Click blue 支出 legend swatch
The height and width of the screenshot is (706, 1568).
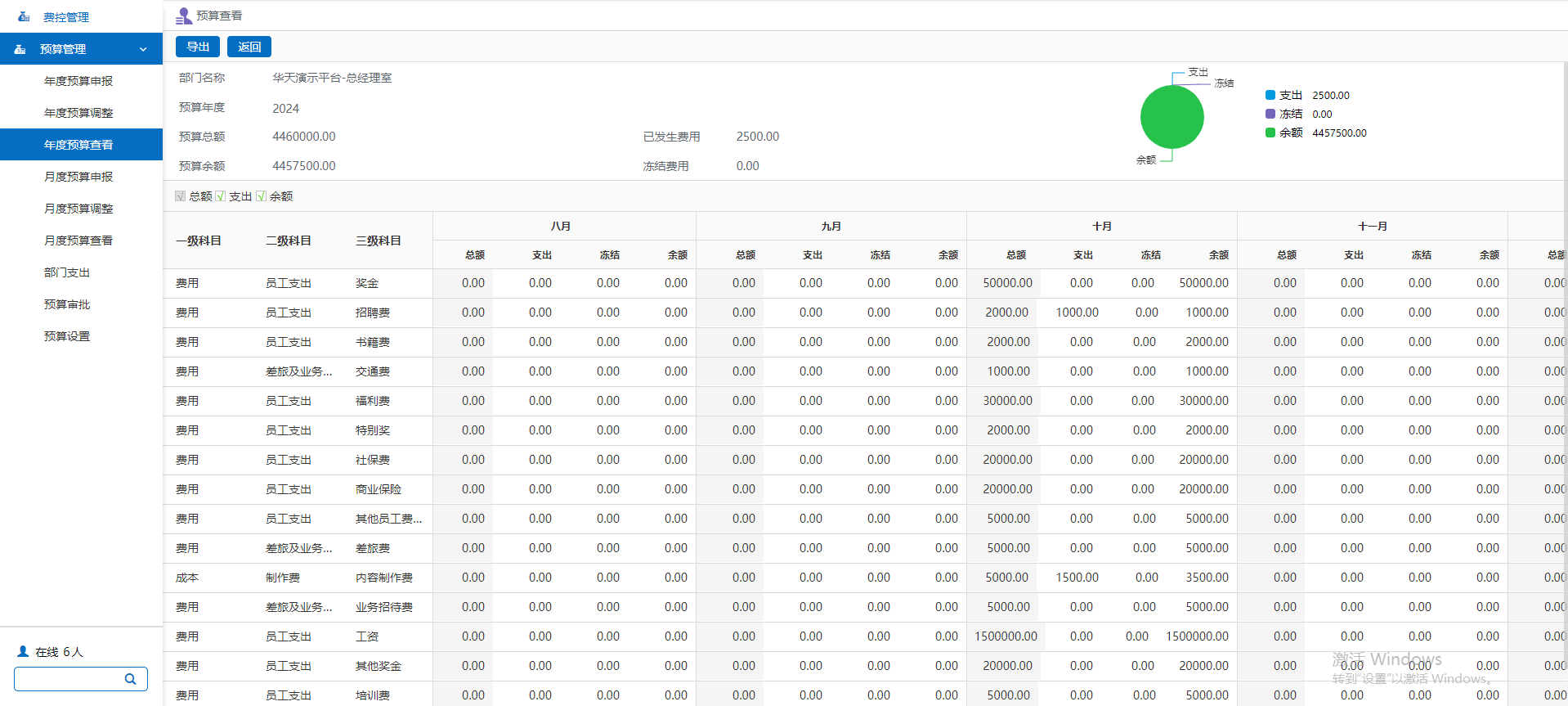pyautogui.click(x=1270, y=95)
